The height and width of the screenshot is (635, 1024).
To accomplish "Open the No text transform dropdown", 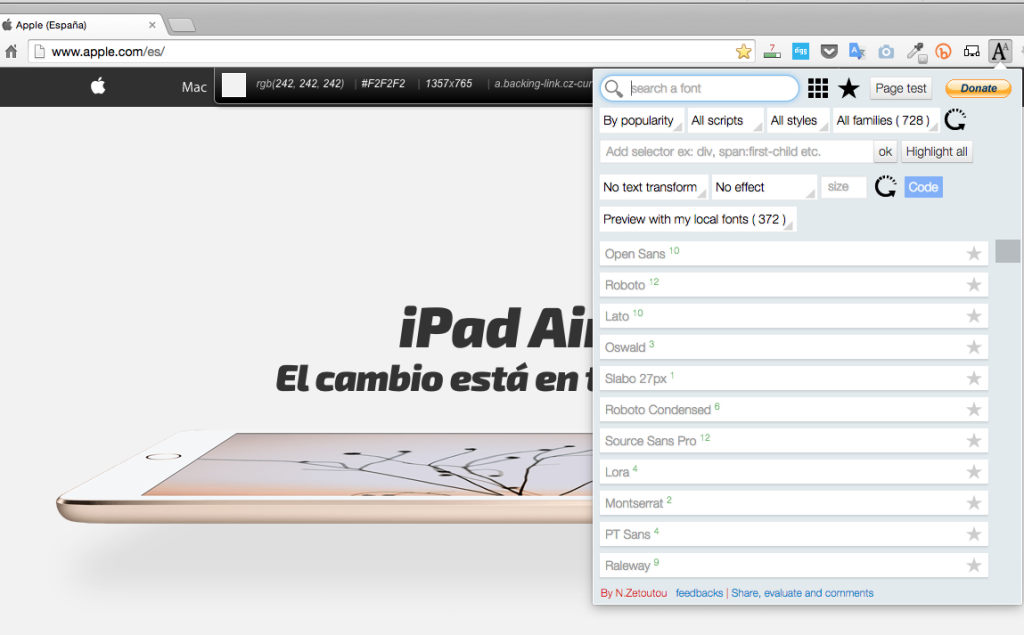I will pos(654,187).
